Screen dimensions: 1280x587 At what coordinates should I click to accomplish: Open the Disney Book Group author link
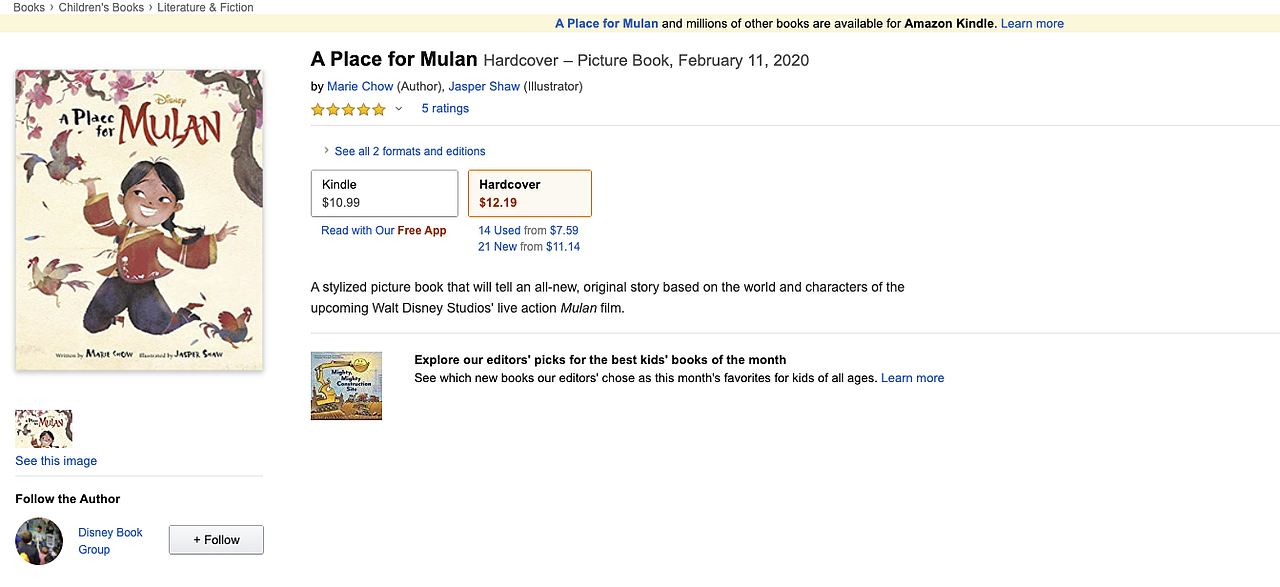point(110,541)
